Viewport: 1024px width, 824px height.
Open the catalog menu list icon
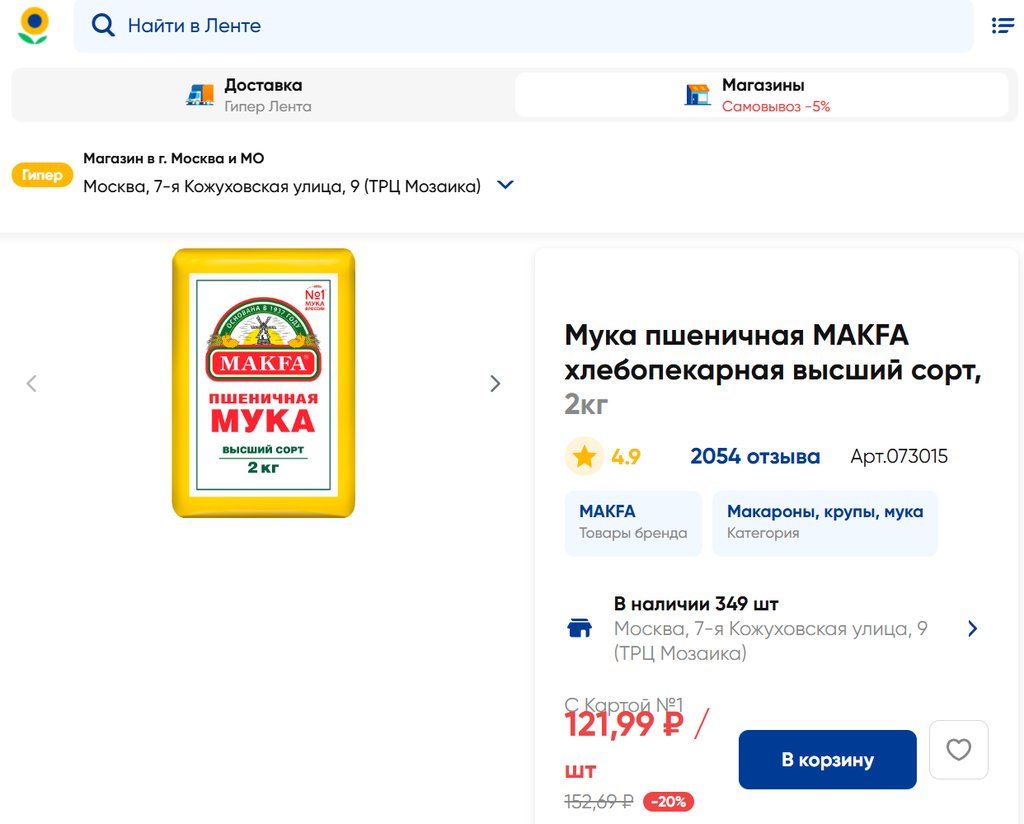[x=1002, y=26]
